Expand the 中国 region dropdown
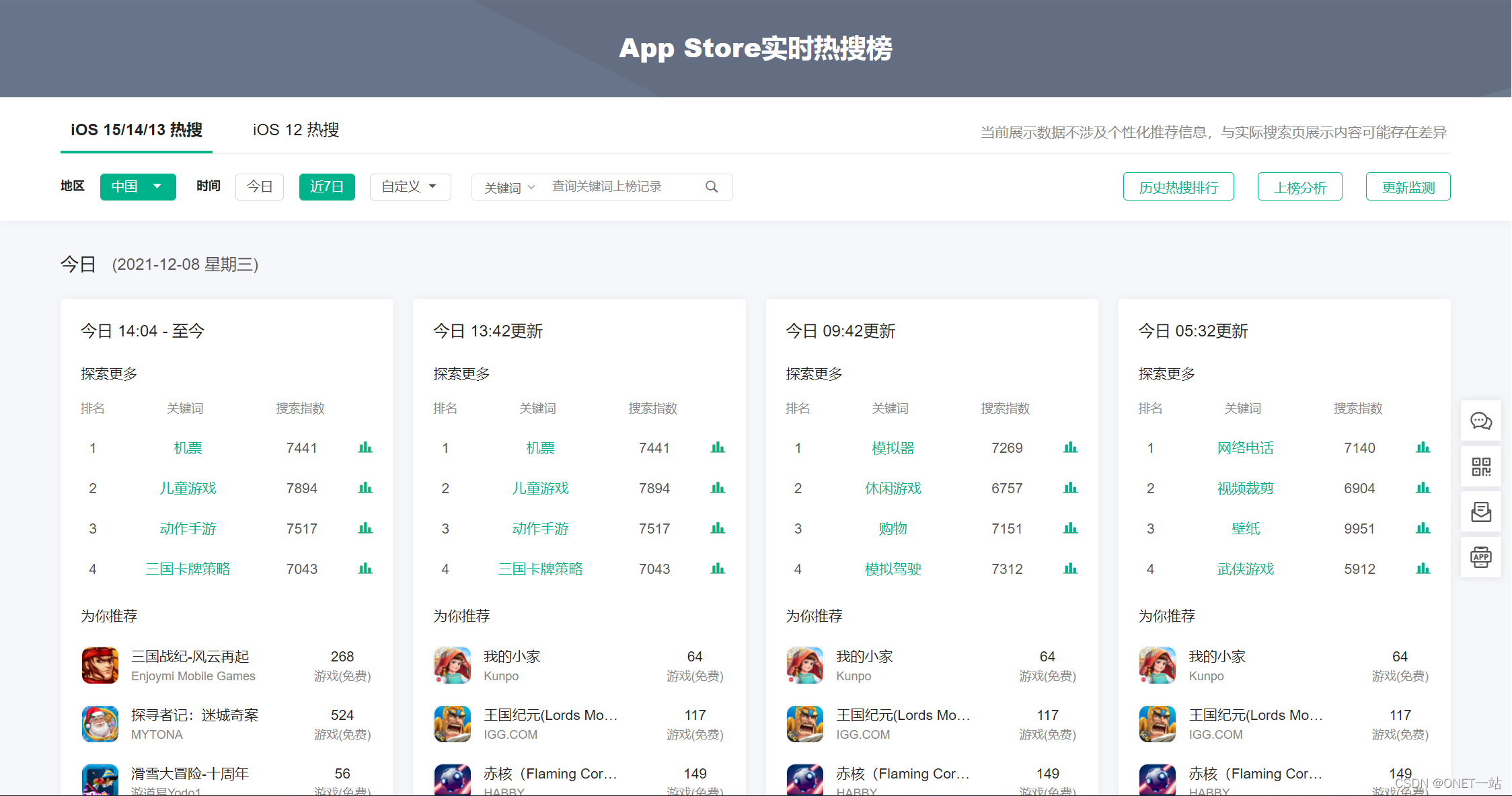 click(138, 187)
